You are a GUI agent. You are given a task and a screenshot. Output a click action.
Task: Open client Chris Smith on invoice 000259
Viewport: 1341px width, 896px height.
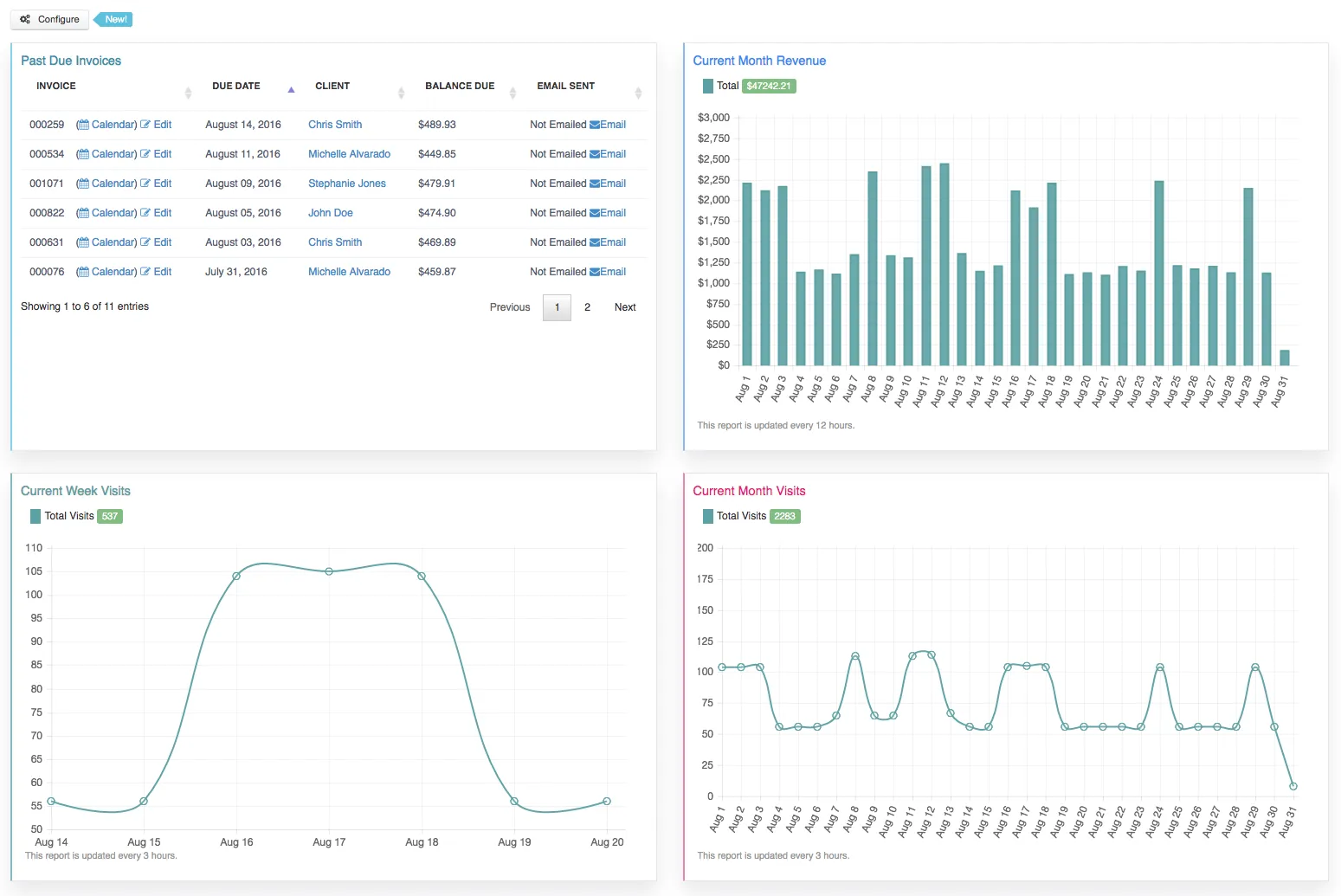pyautogui.click(x=335, y=125)
